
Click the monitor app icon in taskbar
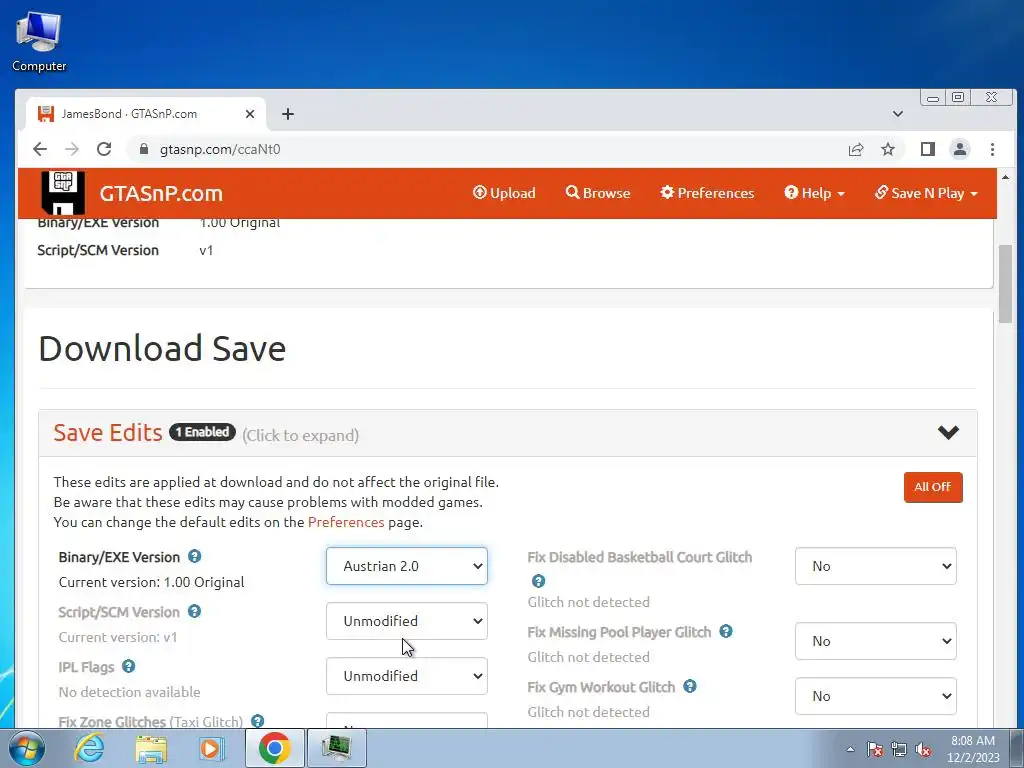tap(336, 748)
